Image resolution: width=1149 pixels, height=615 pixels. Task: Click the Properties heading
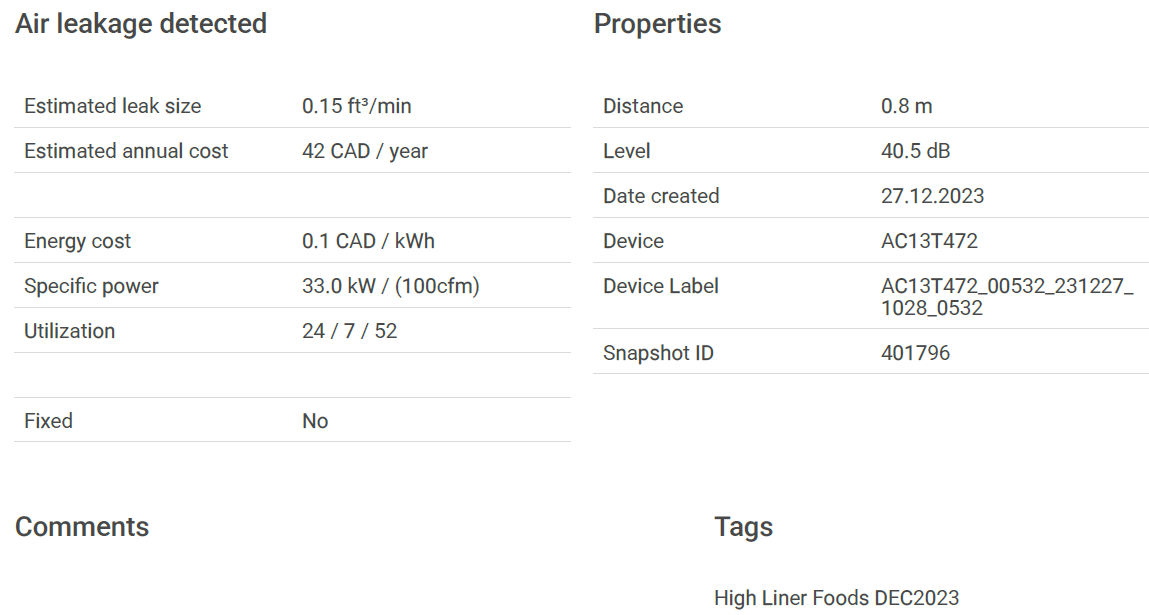coord(657,24)
